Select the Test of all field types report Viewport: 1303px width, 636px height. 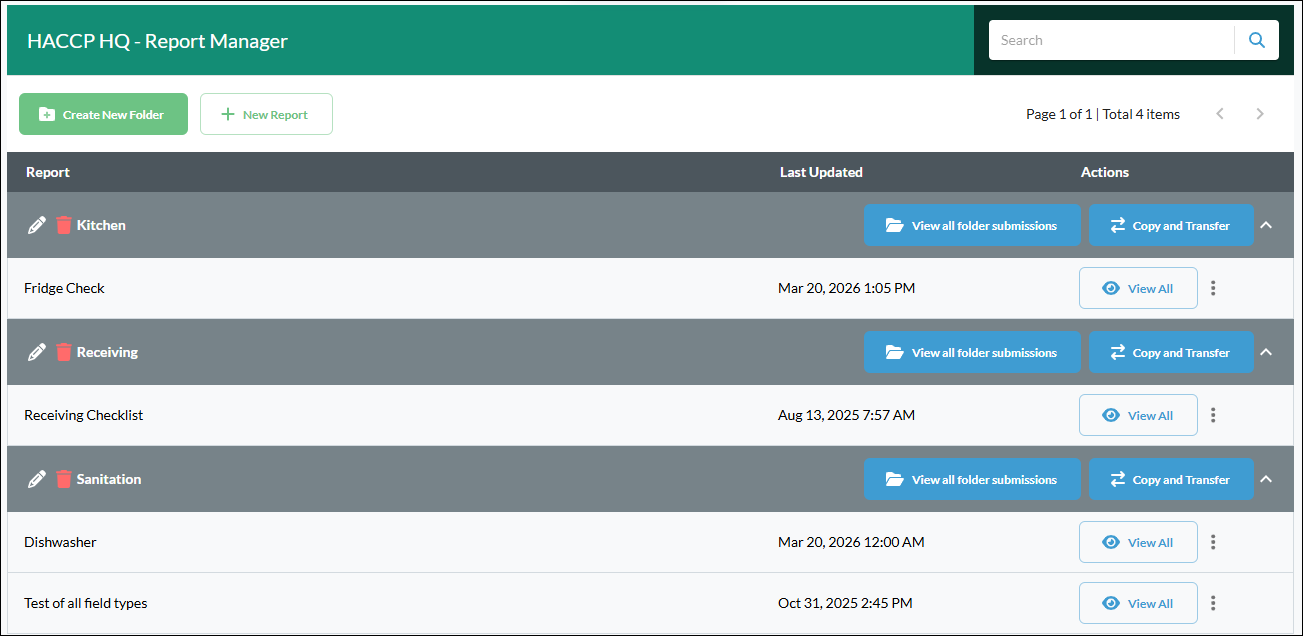[x=86, y=603]
